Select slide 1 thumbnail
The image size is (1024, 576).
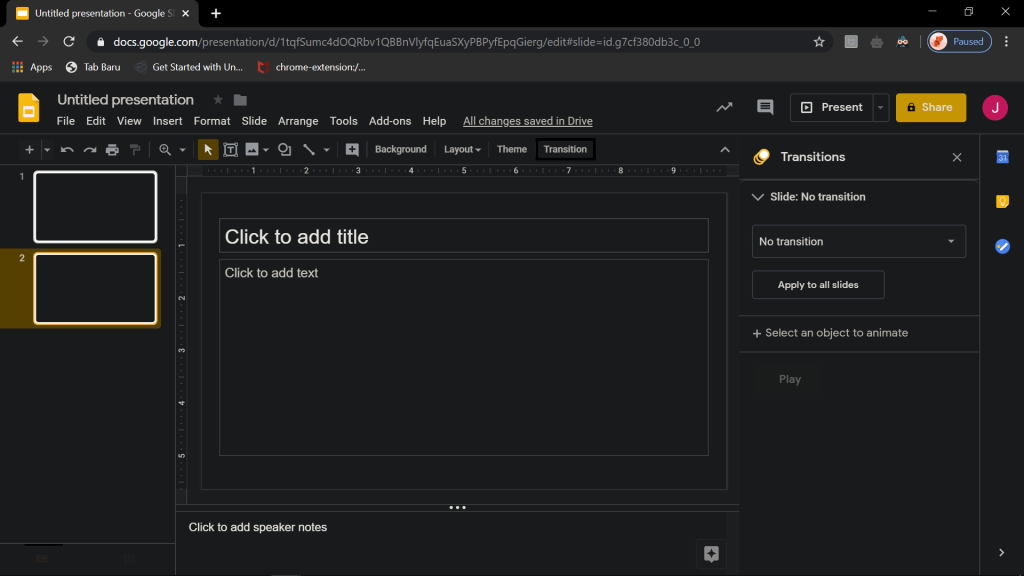[95, 207]
